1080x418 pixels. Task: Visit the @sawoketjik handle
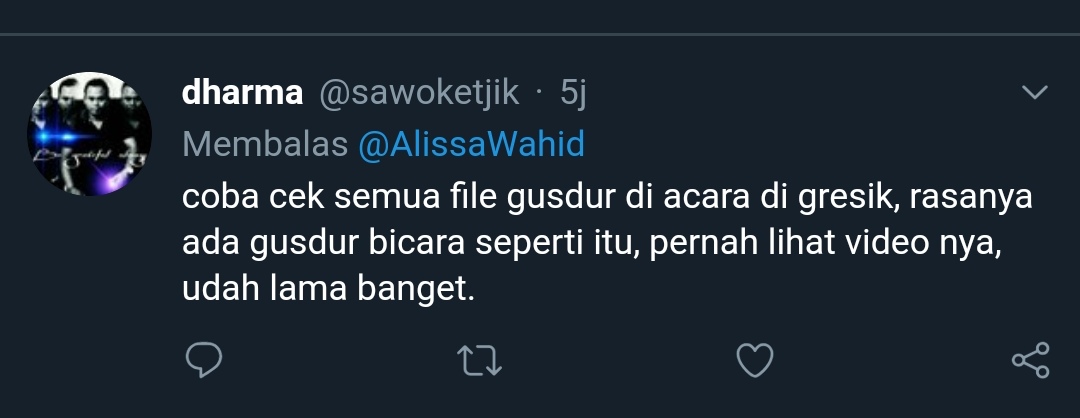coord(419,93)
